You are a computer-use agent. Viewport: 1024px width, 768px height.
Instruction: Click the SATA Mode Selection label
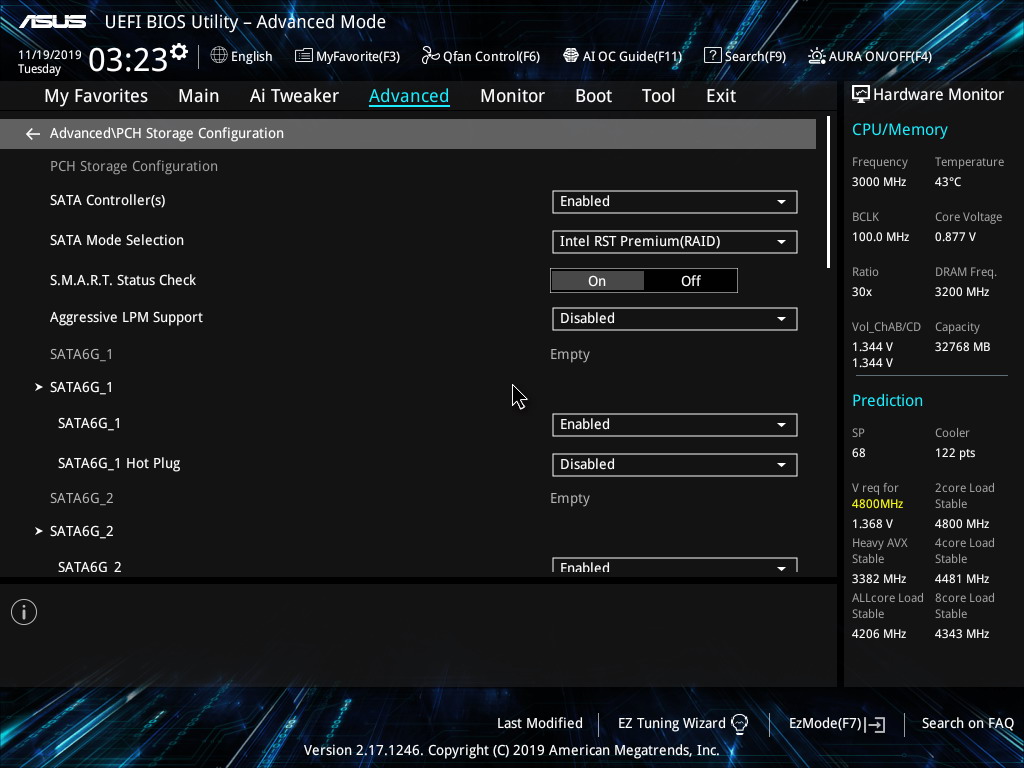(117, 240)
